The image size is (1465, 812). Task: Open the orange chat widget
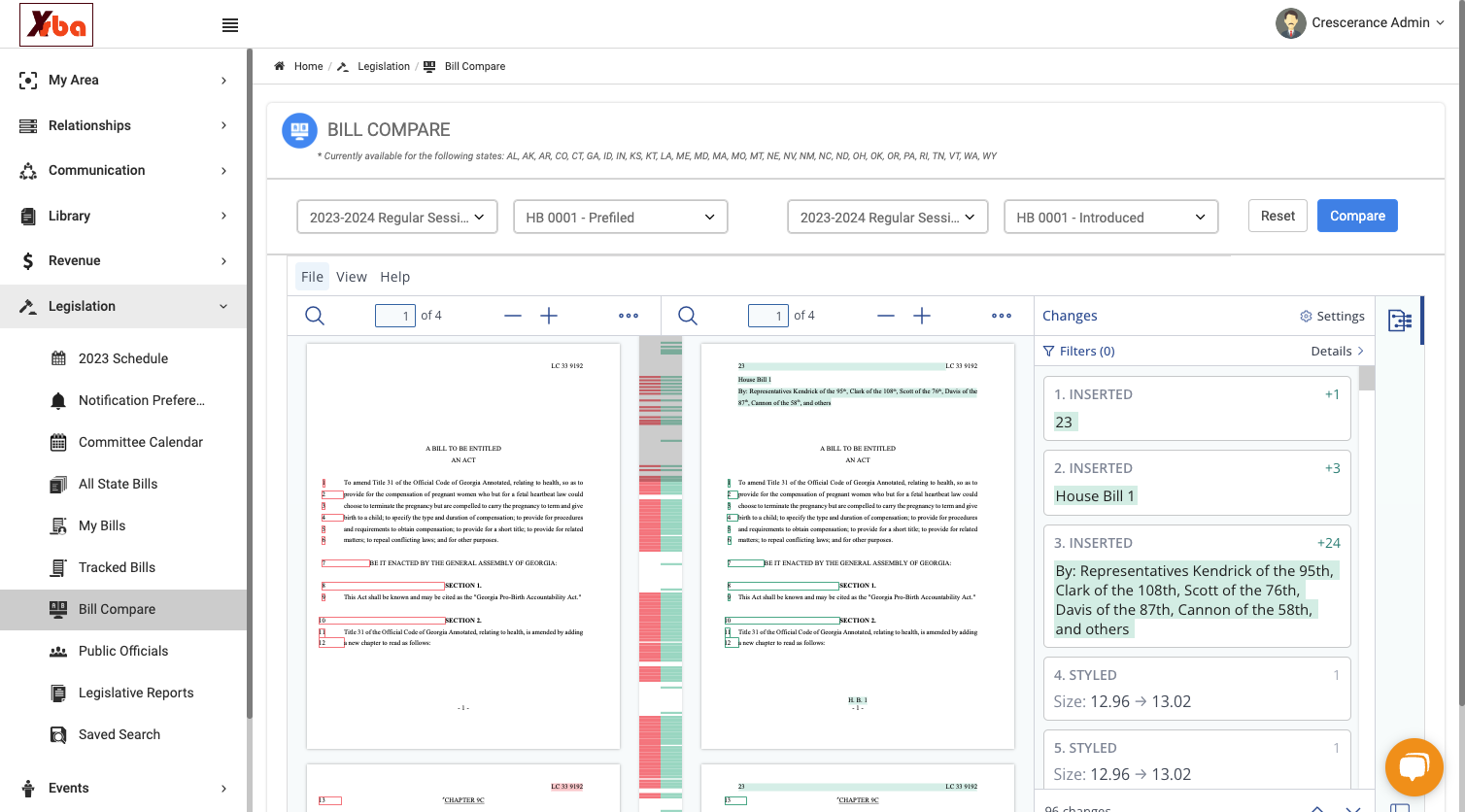(x=1414, y=767)
